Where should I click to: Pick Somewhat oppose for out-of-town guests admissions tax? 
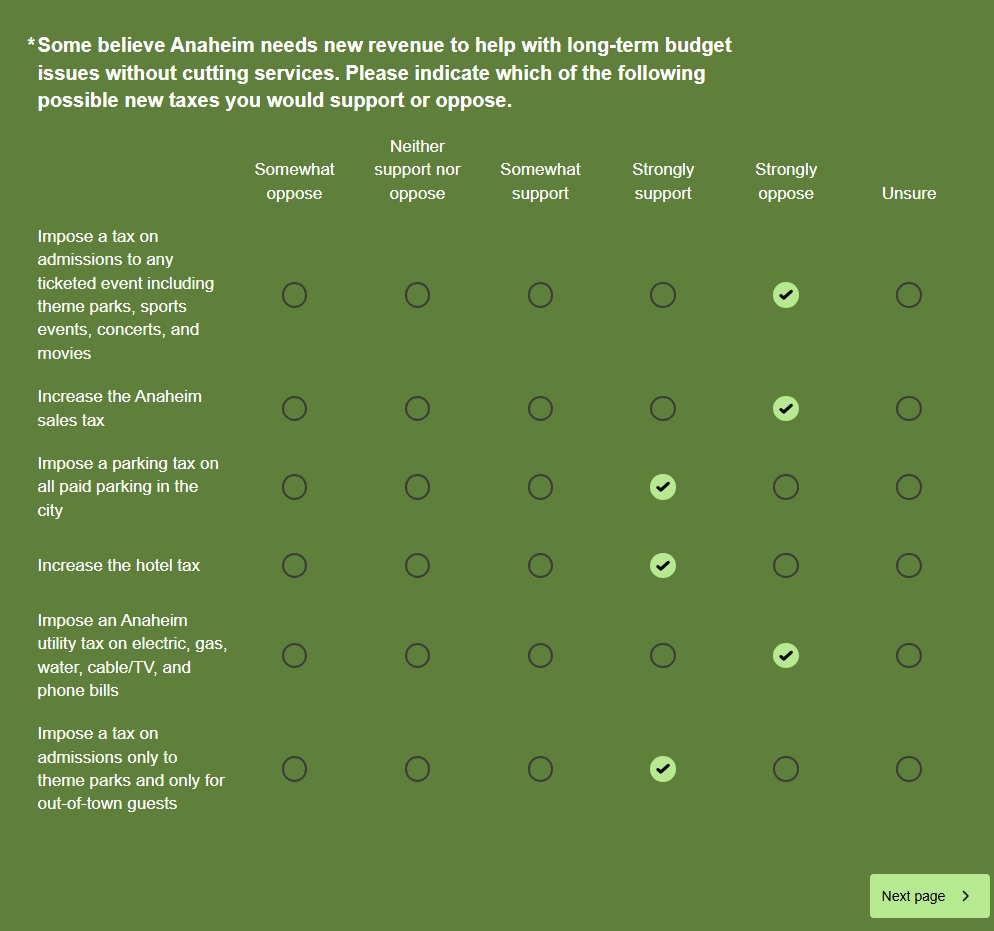[294, 769]
